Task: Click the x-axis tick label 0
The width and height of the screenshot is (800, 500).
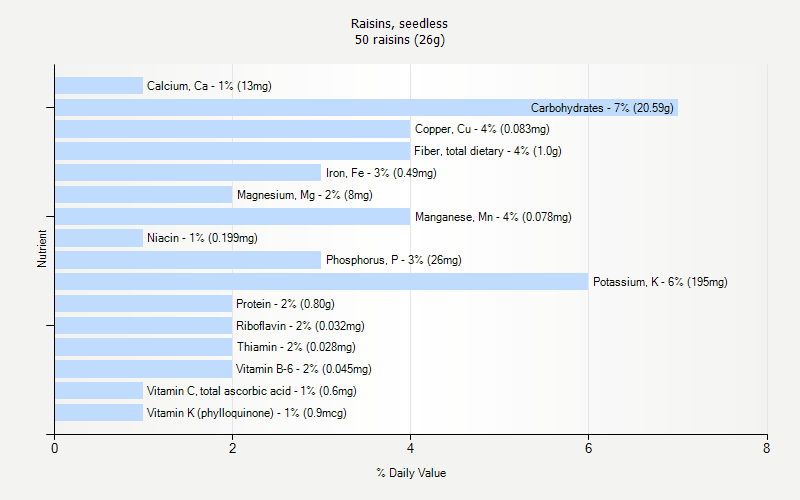Action: pyautogui.click(x=55, y=448)
